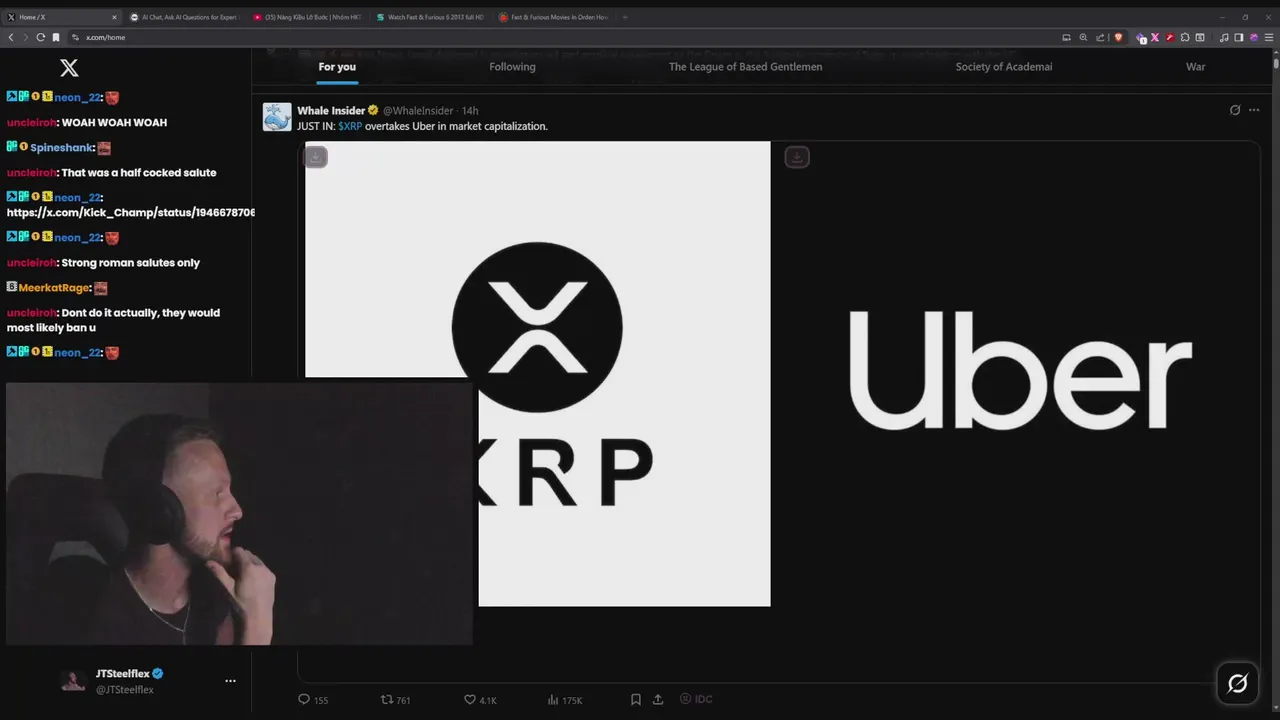Go back in browser history

pyautogui.click(x=11, y=37)
